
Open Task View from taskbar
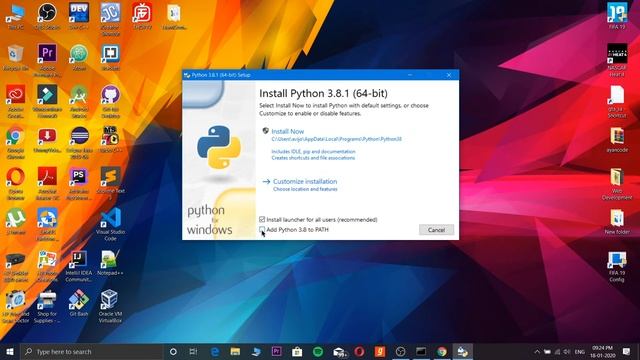click(193, 351)
